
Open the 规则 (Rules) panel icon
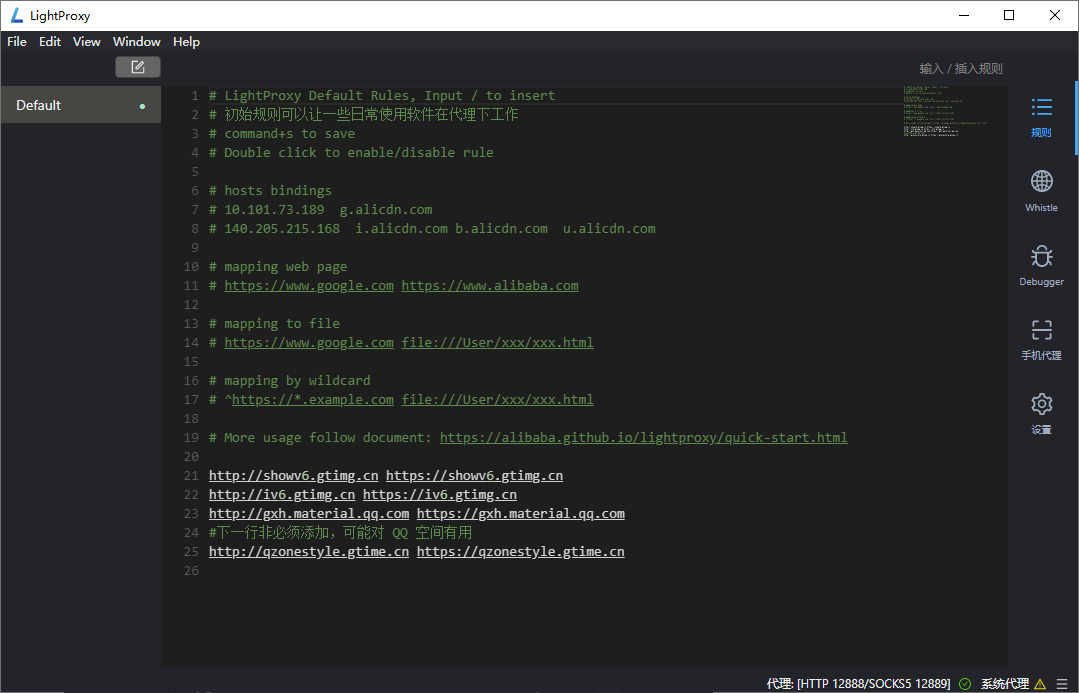1041,115
